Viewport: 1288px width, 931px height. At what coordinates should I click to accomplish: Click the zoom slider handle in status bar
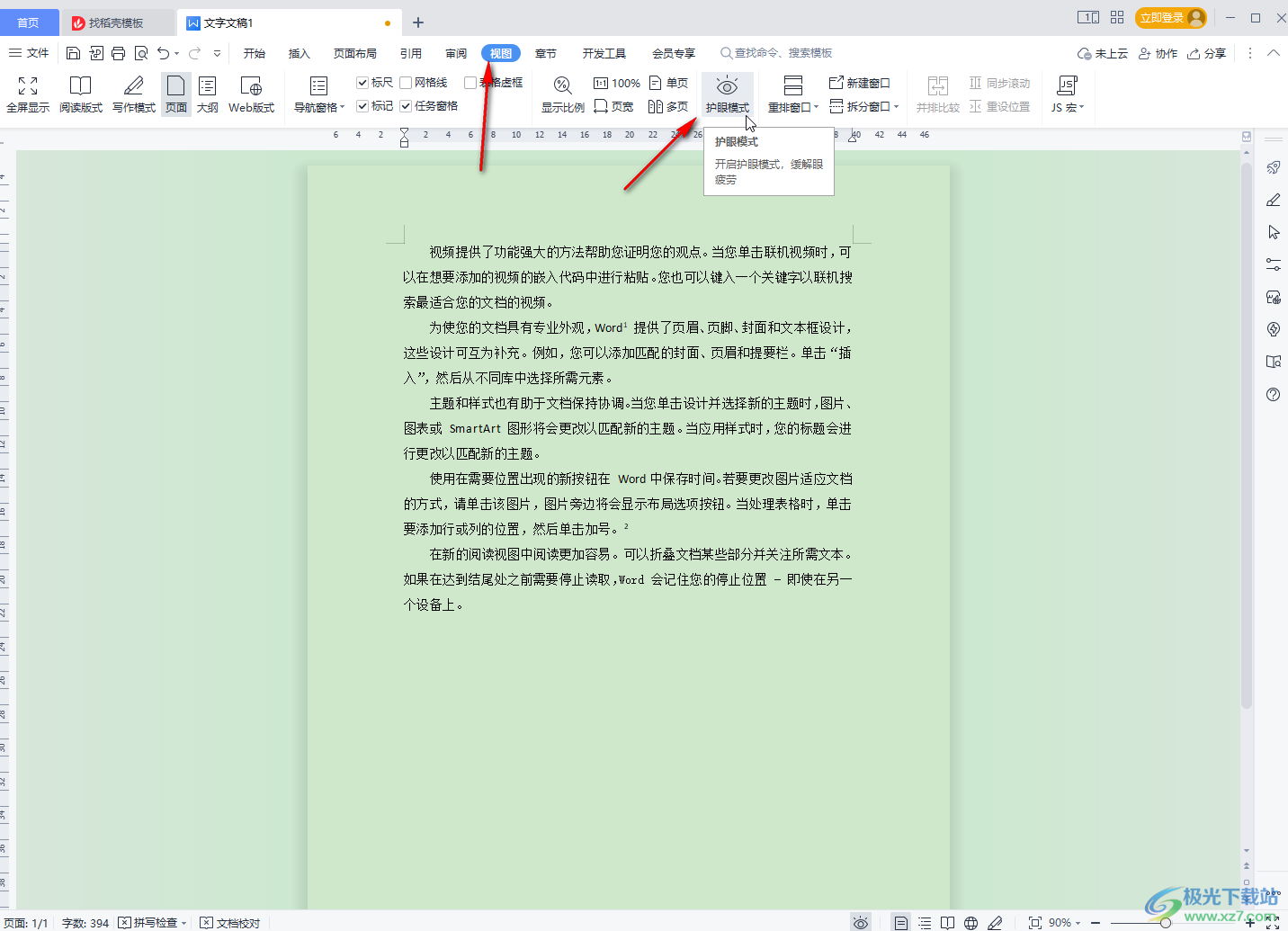[x=1166, y=923]
